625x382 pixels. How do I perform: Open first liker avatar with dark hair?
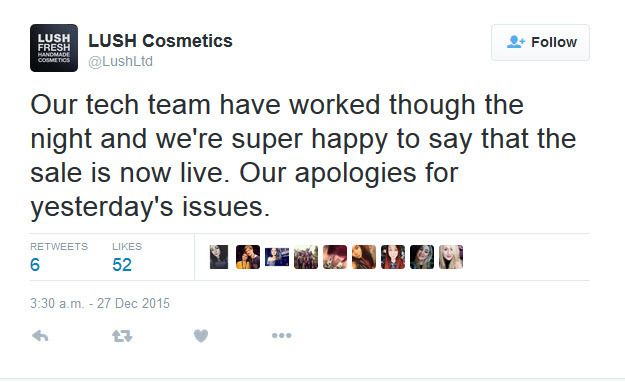[219, 257]
